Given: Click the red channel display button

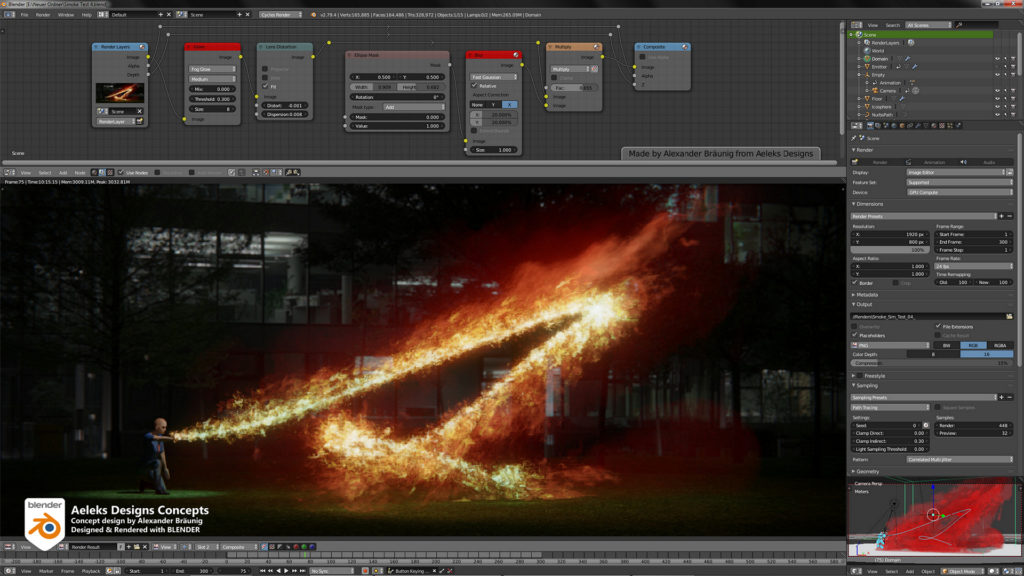Looking at the screenshot, I should (x=296, y=547).
